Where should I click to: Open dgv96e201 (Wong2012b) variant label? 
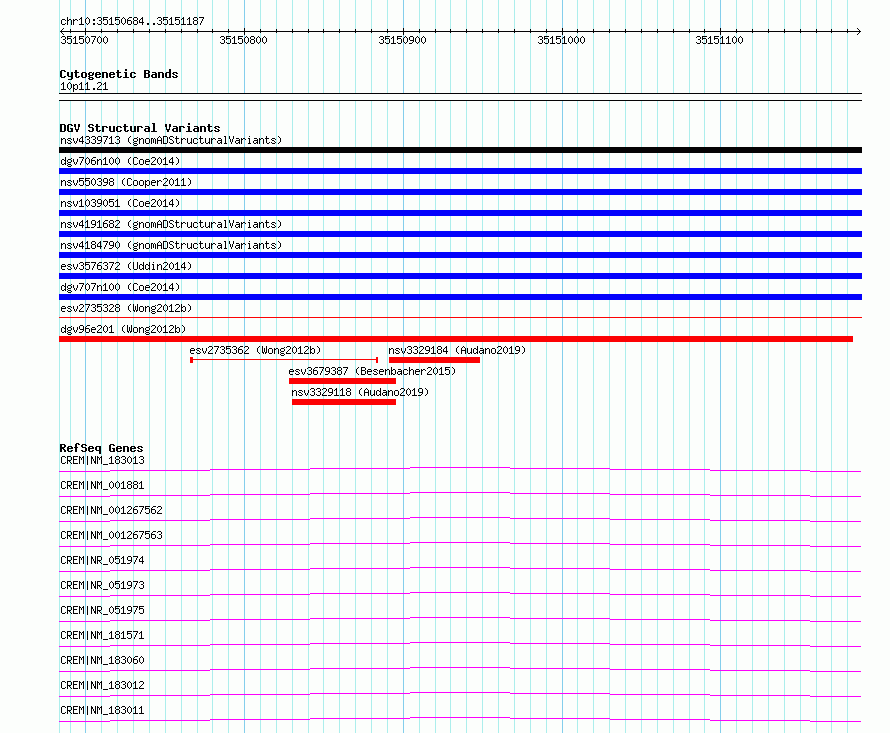tap(123, 329)
